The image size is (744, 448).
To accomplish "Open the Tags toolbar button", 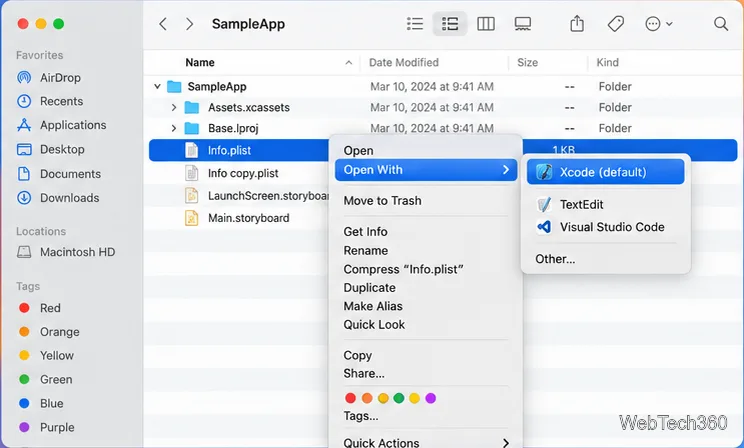I will tap(615, 24).
